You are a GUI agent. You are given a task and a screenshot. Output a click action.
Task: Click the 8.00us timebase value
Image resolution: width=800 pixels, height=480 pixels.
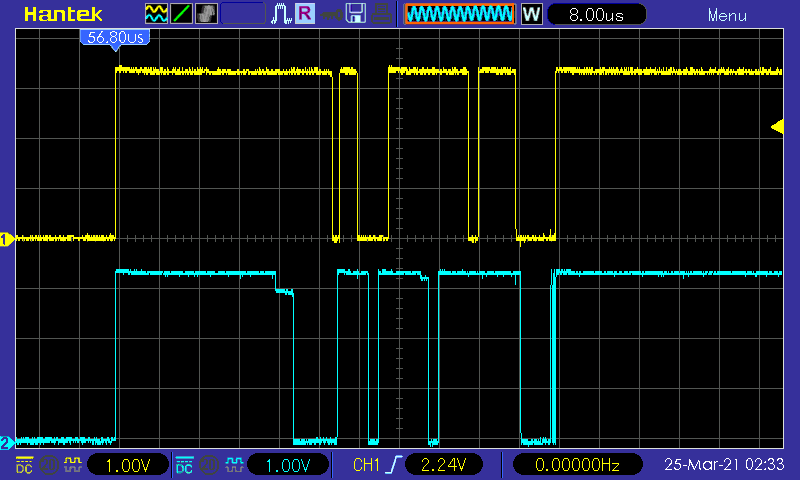(596, 14)
